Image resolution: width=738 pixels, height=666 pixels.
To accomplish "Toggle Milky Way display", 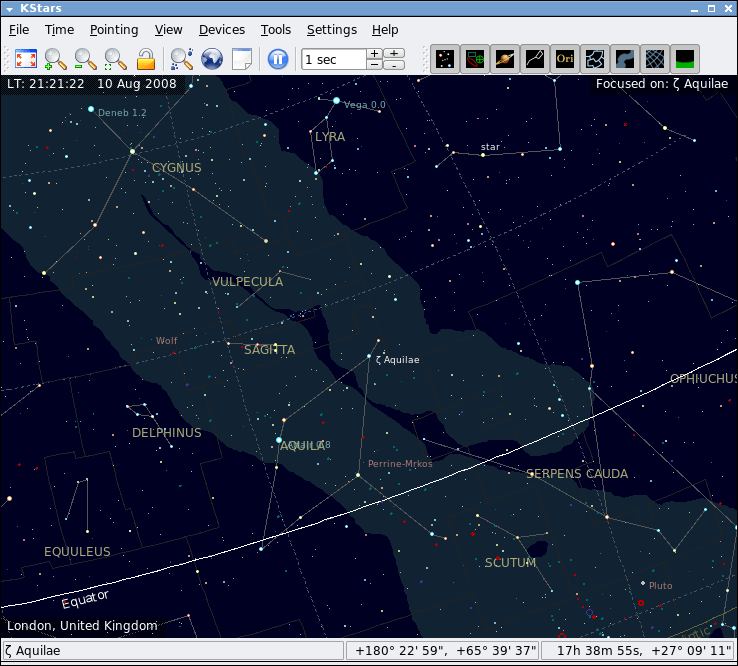I will [x=625, y=59].
